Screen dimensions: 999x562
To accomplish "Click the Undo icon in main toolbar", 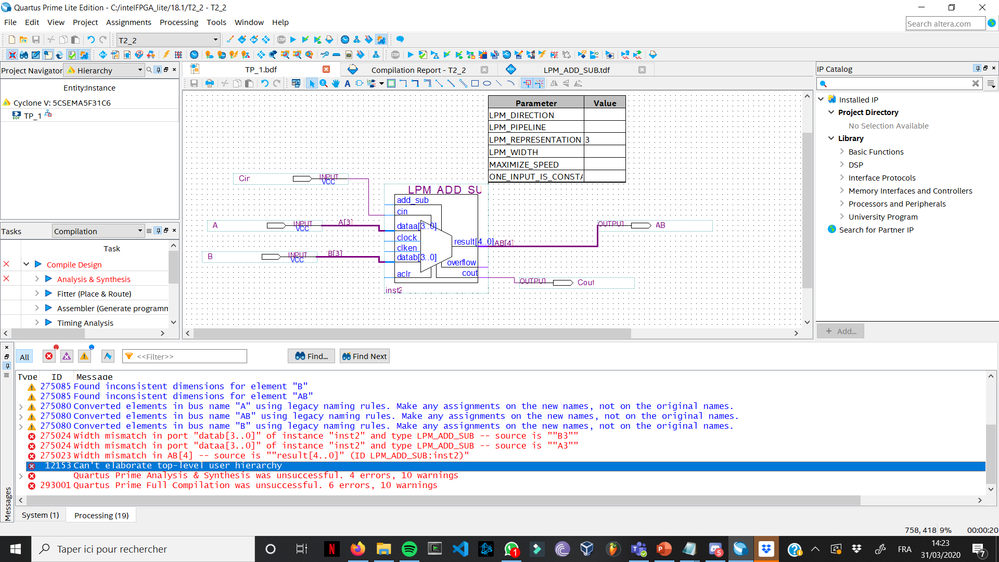I will pos(90,40).
